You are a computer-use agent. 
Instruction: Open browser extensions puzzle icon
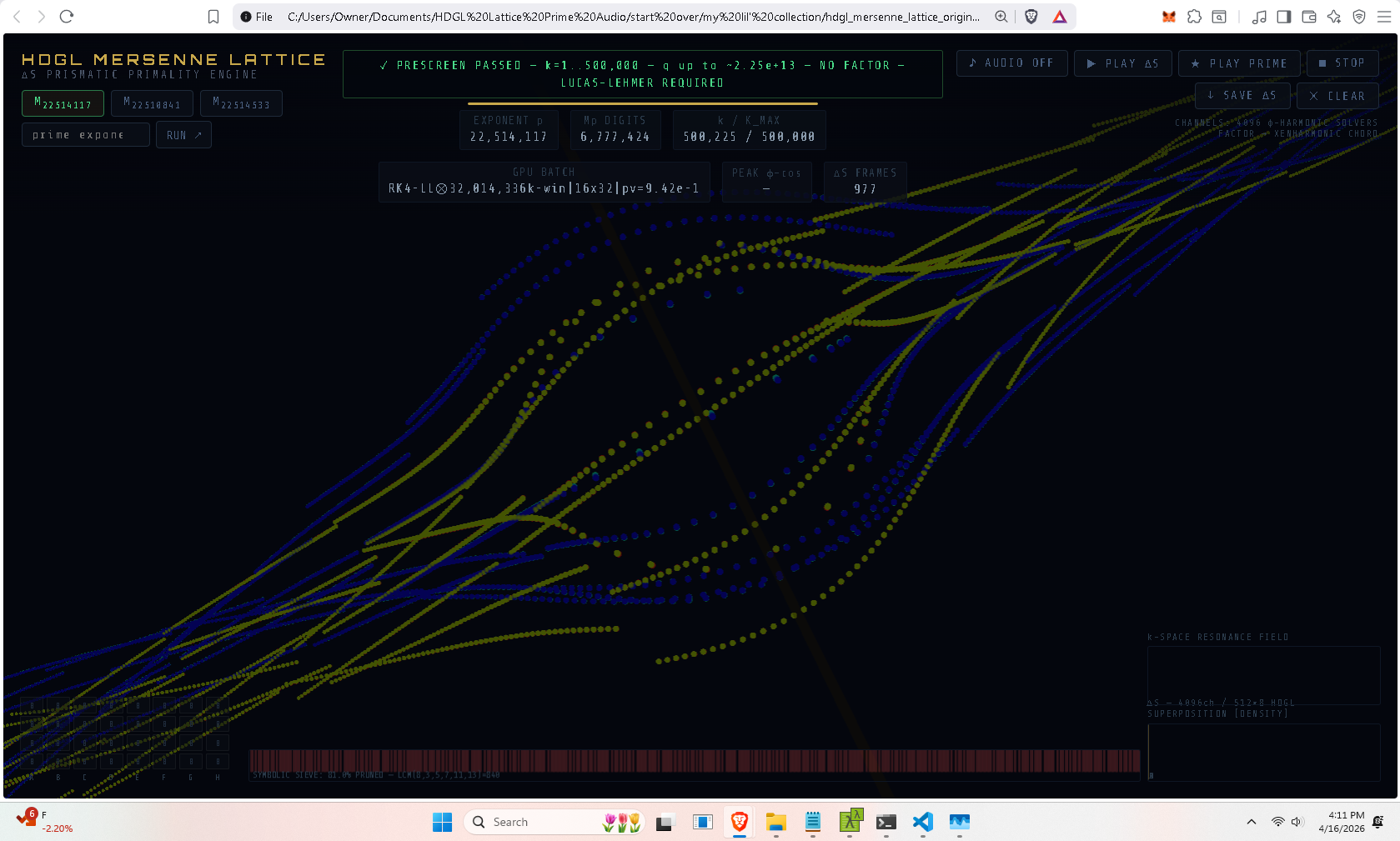(x=1194, y=17)
